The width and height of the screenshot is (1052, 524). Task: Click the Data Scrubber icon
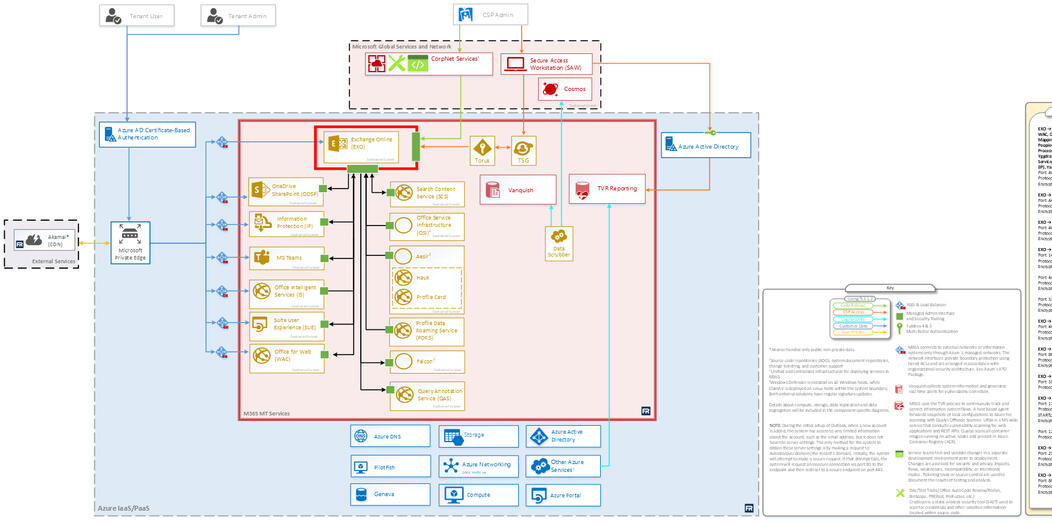(x=558, y=236)
